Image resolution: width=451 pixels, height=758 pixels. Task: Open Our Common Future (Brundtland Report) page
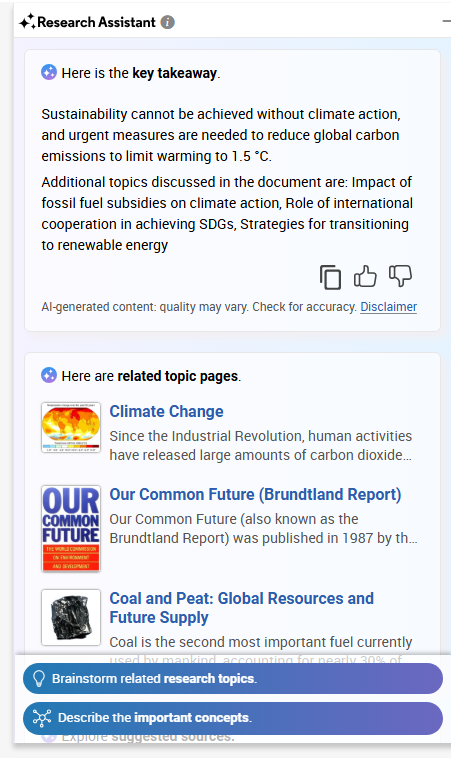[255, 495]
